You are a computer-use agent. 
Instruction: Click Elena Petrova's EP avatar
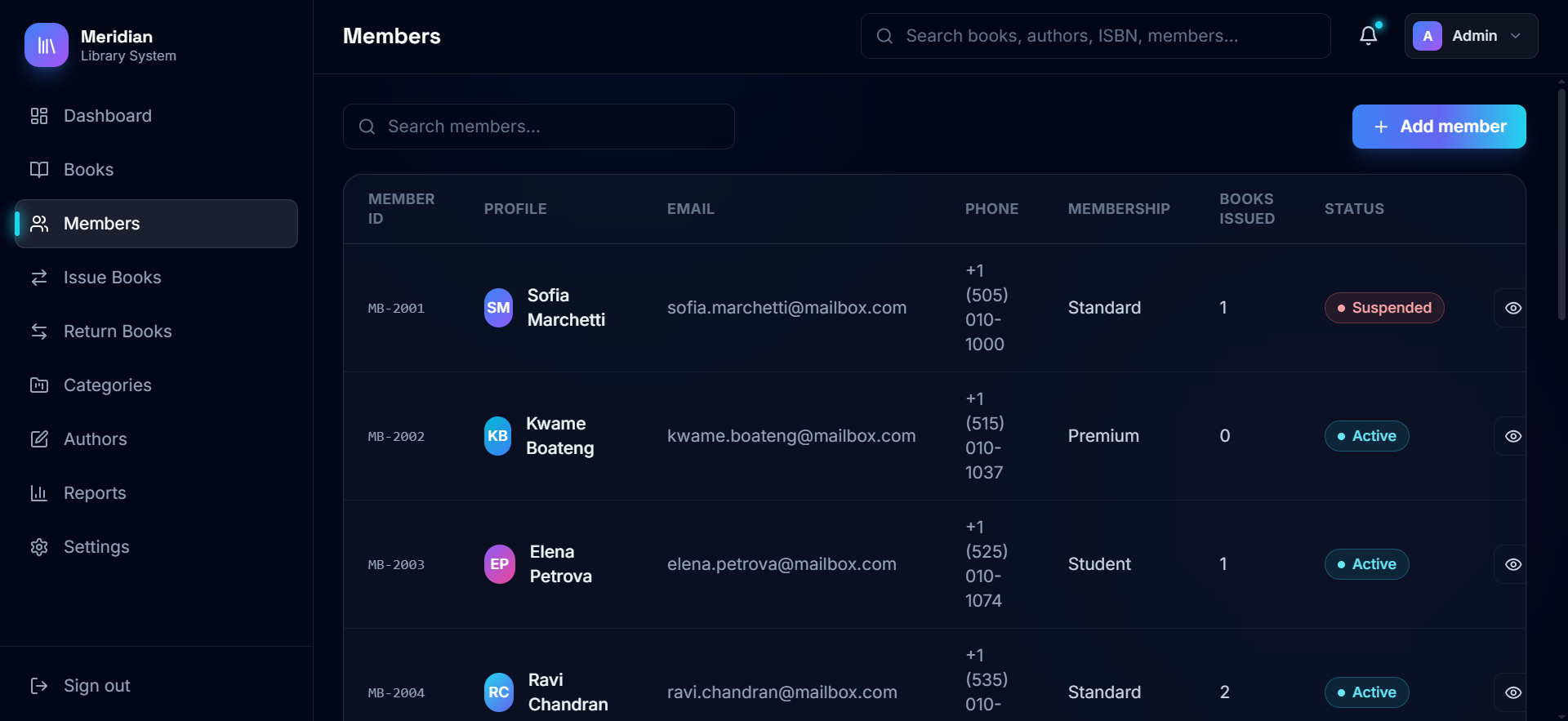500,564
